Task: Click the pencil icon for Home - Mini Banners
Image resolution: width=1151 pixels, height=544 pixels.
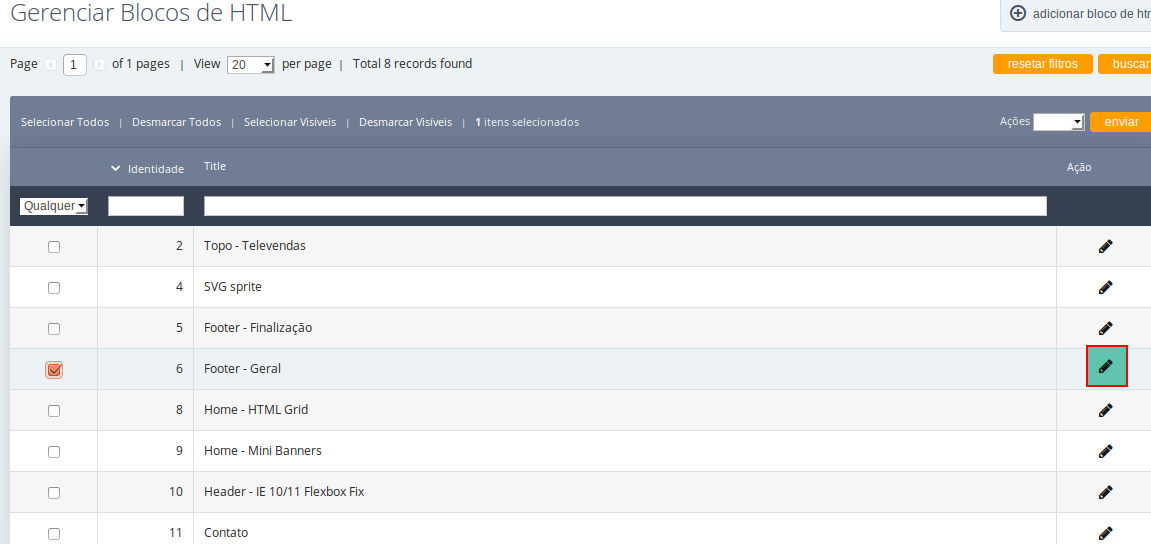Action: click(x=1105, y=451)
